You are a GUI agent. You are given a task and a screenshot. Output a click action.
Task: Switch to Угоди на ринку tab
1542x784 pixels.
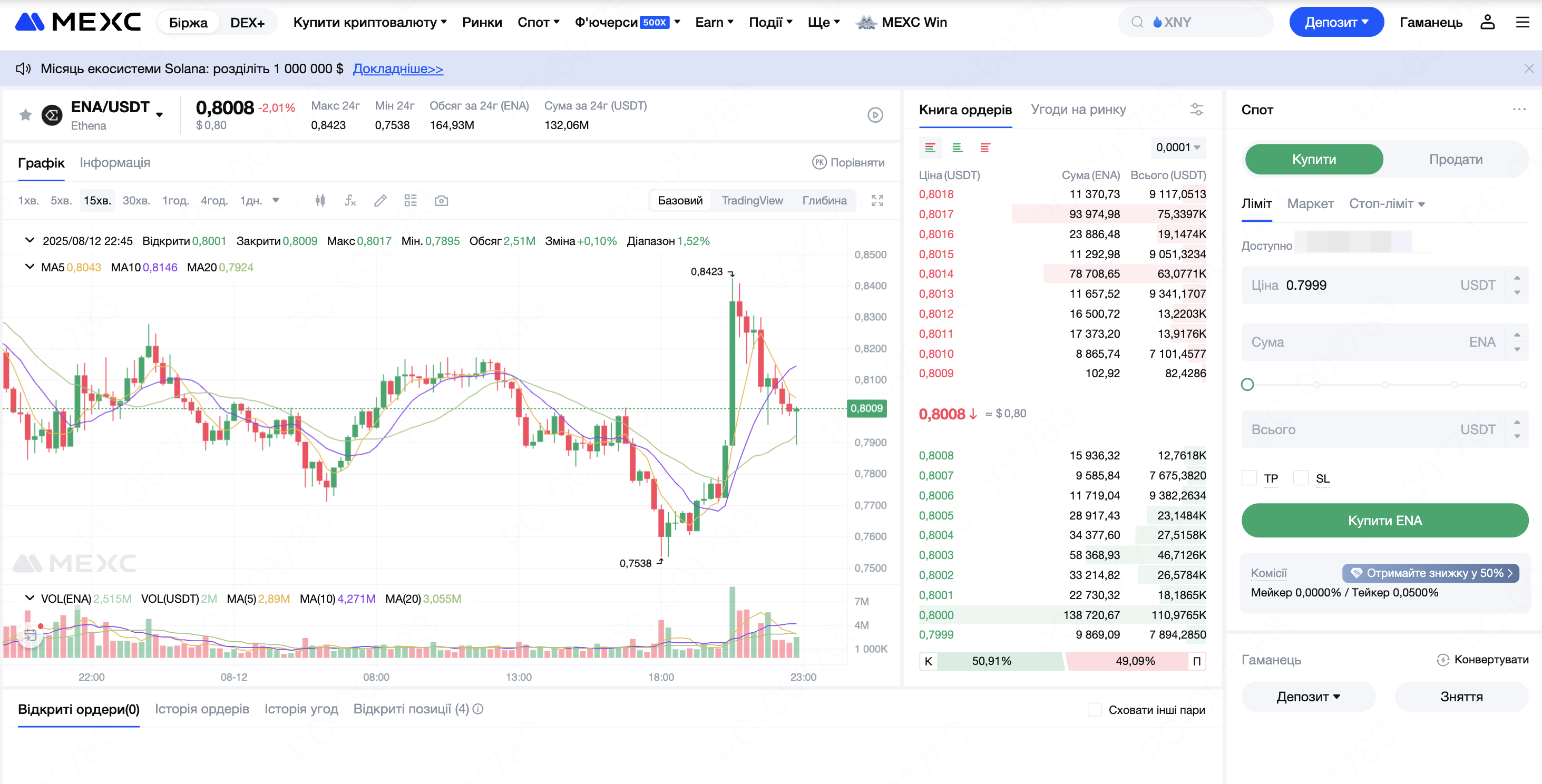[1078, 110]
